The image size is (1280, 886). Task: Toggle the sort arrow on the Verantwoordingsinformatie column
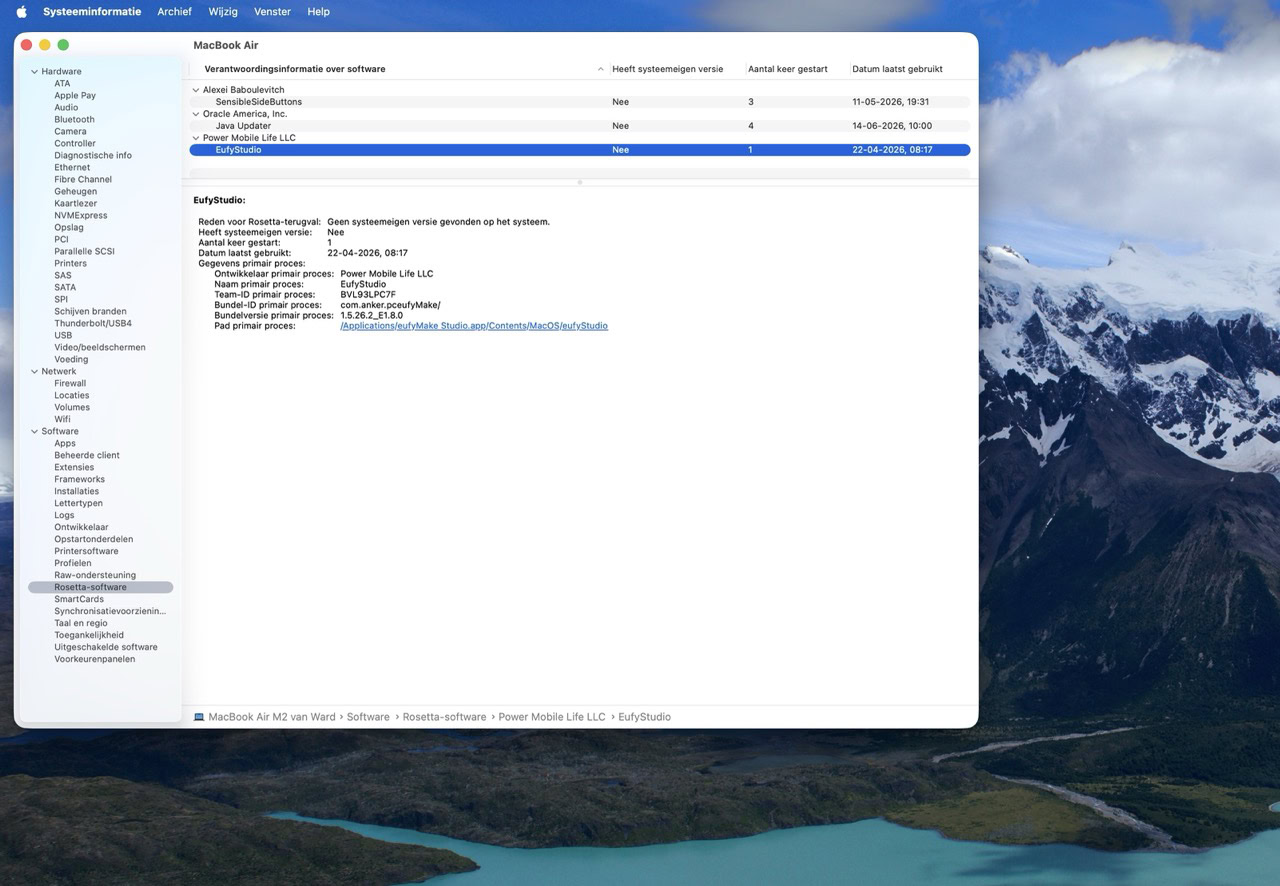[x=601, y=69]
